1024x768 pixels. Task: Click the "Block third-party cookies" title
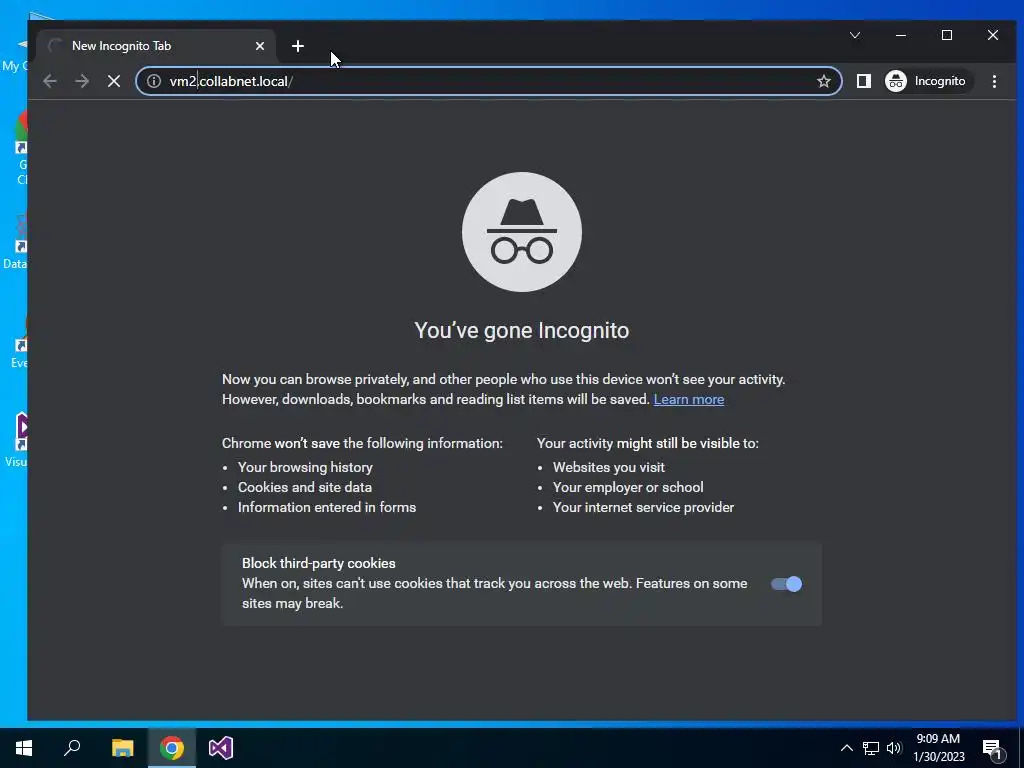319,563
